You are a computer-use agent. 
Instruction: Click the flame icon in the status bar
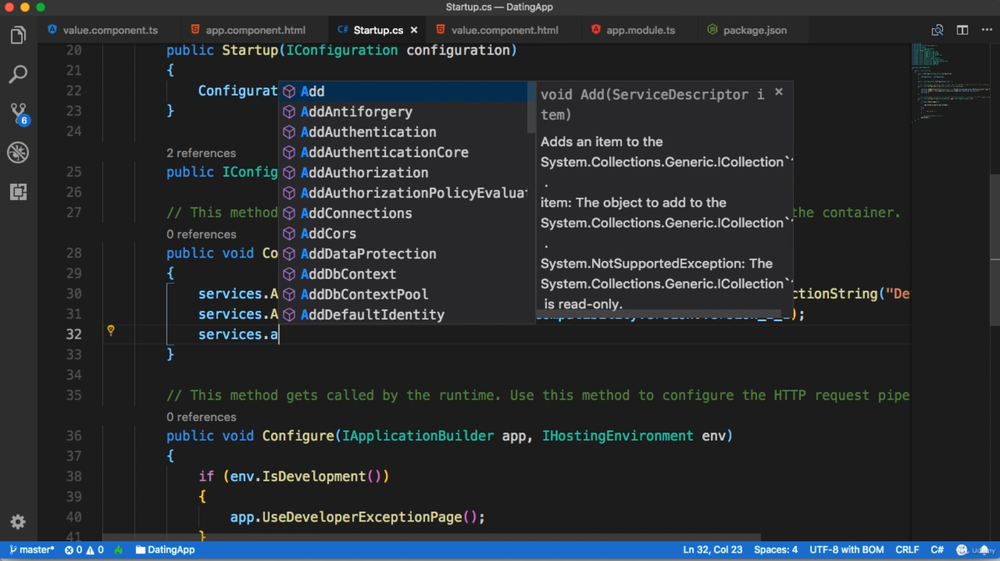[x=119, y=550]
